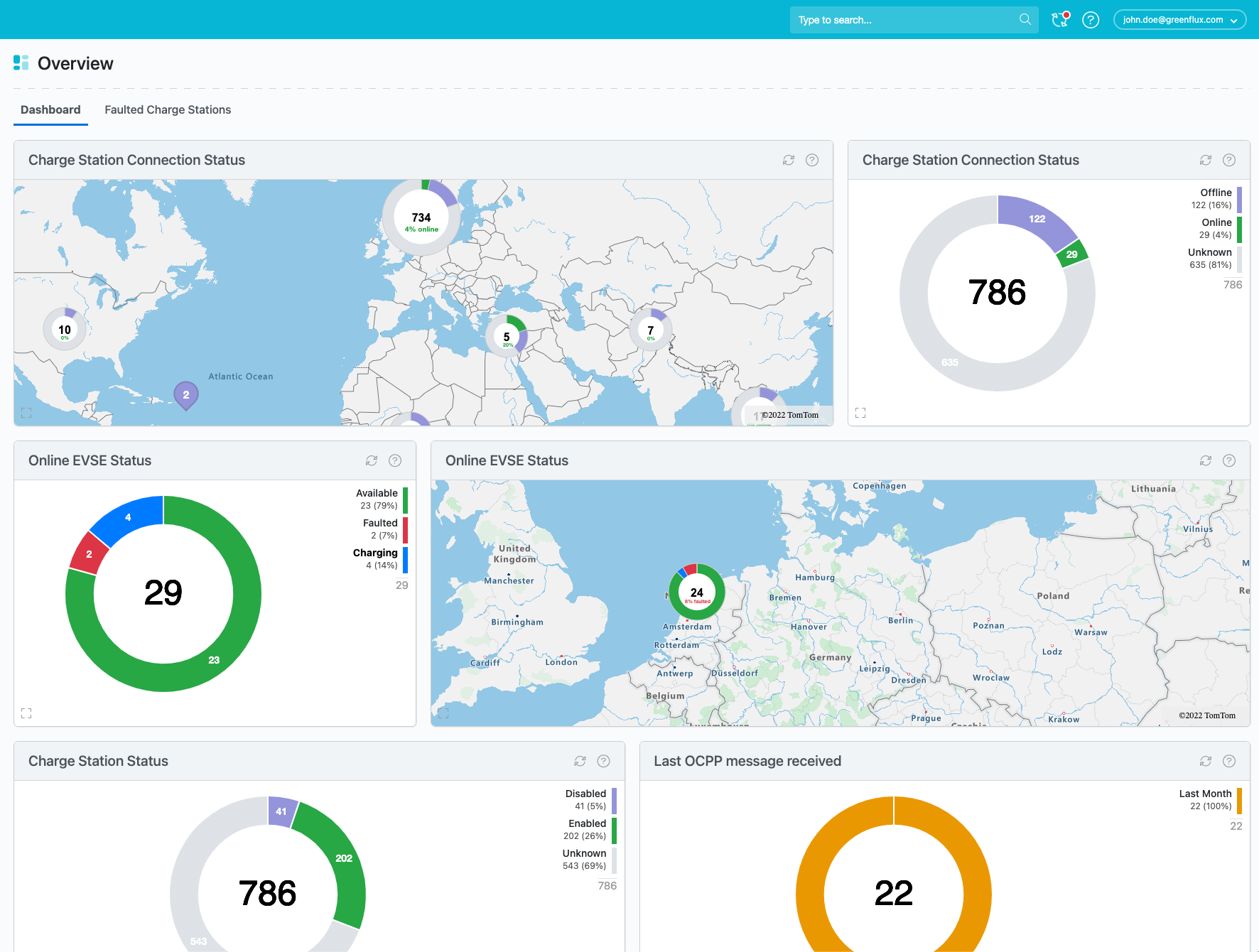This screenshot has height=952, width=1259.
Task: Click the 10 cluster over North America
Action: coord(65,330)
